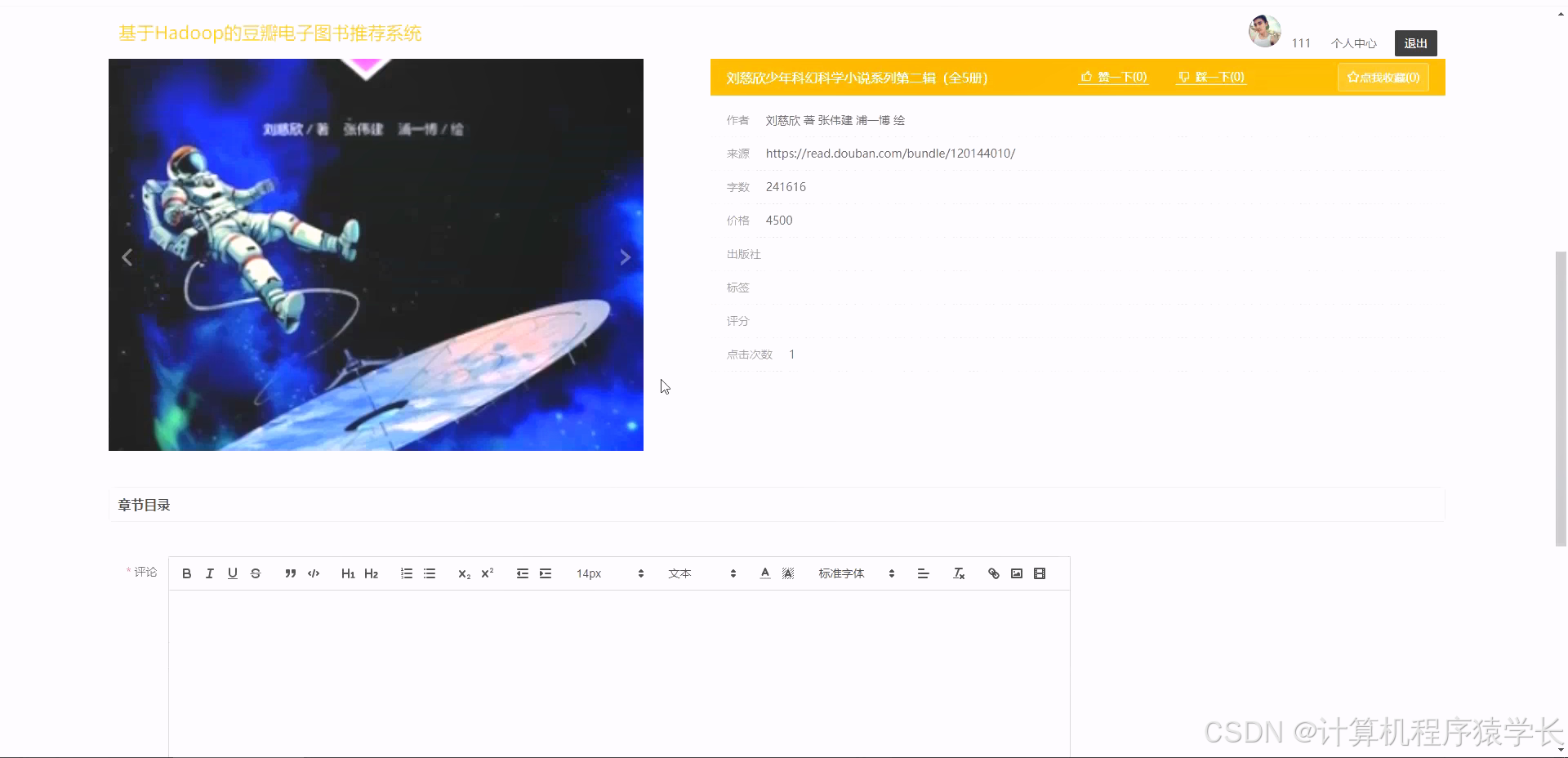This screenshot has width=1568, height=758.
Task: Click the 评分 rating label
Action: [737, 321]
